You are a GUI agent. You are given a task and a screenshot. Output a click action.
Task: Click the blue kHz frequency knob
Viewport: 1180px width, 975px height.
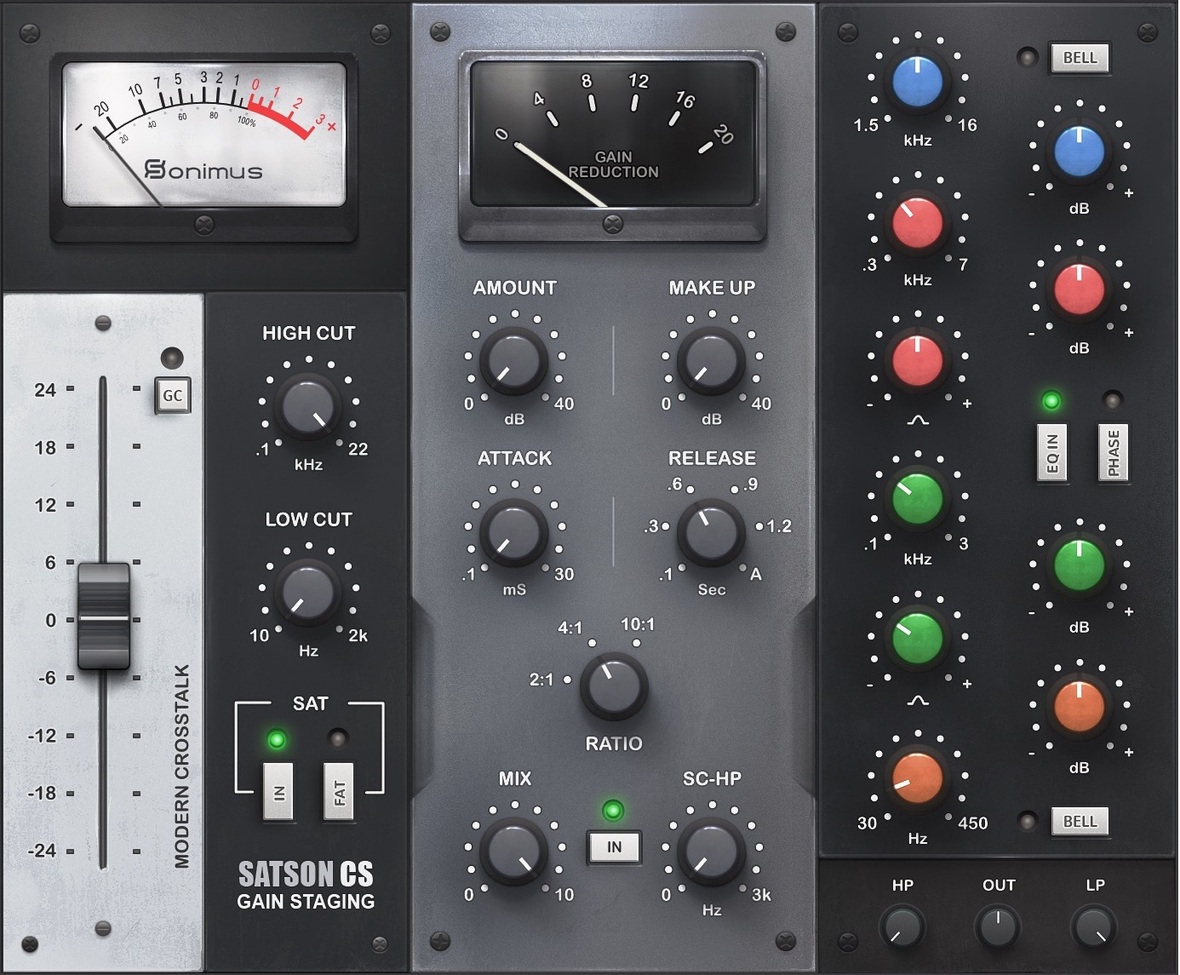917,81
